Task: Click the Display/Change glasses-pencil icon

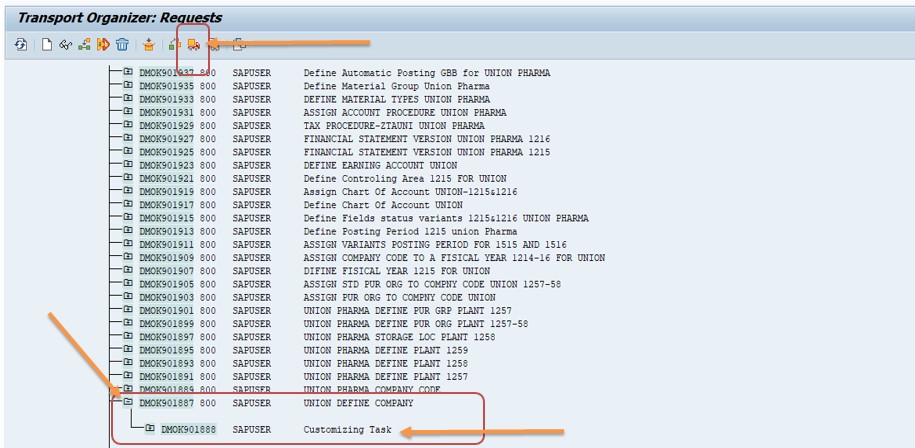Action: coord(65,44)
